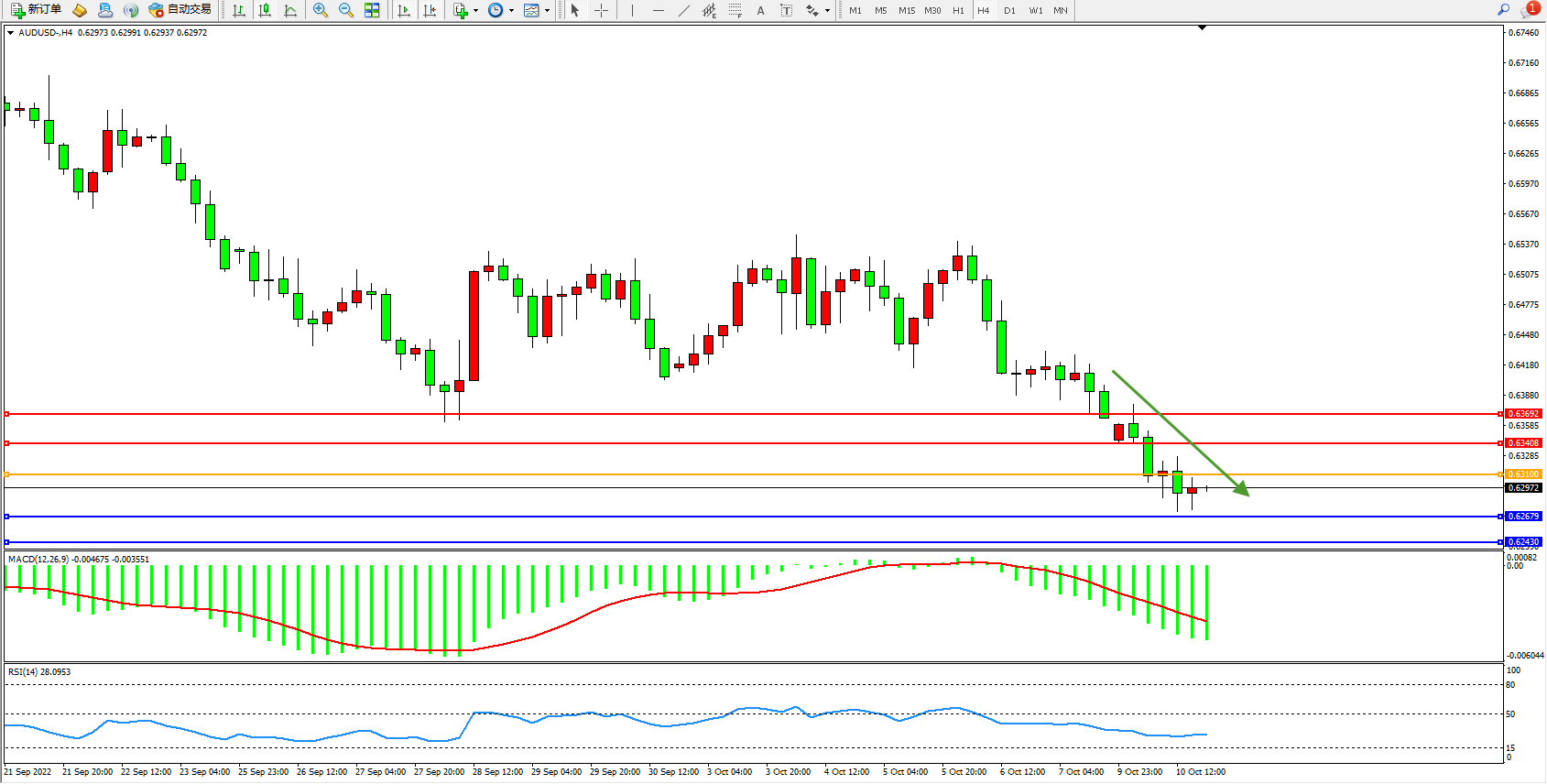Open the indicators list dropdown arrow
This screenshot has width=1547, height=784.
point(475,11)
